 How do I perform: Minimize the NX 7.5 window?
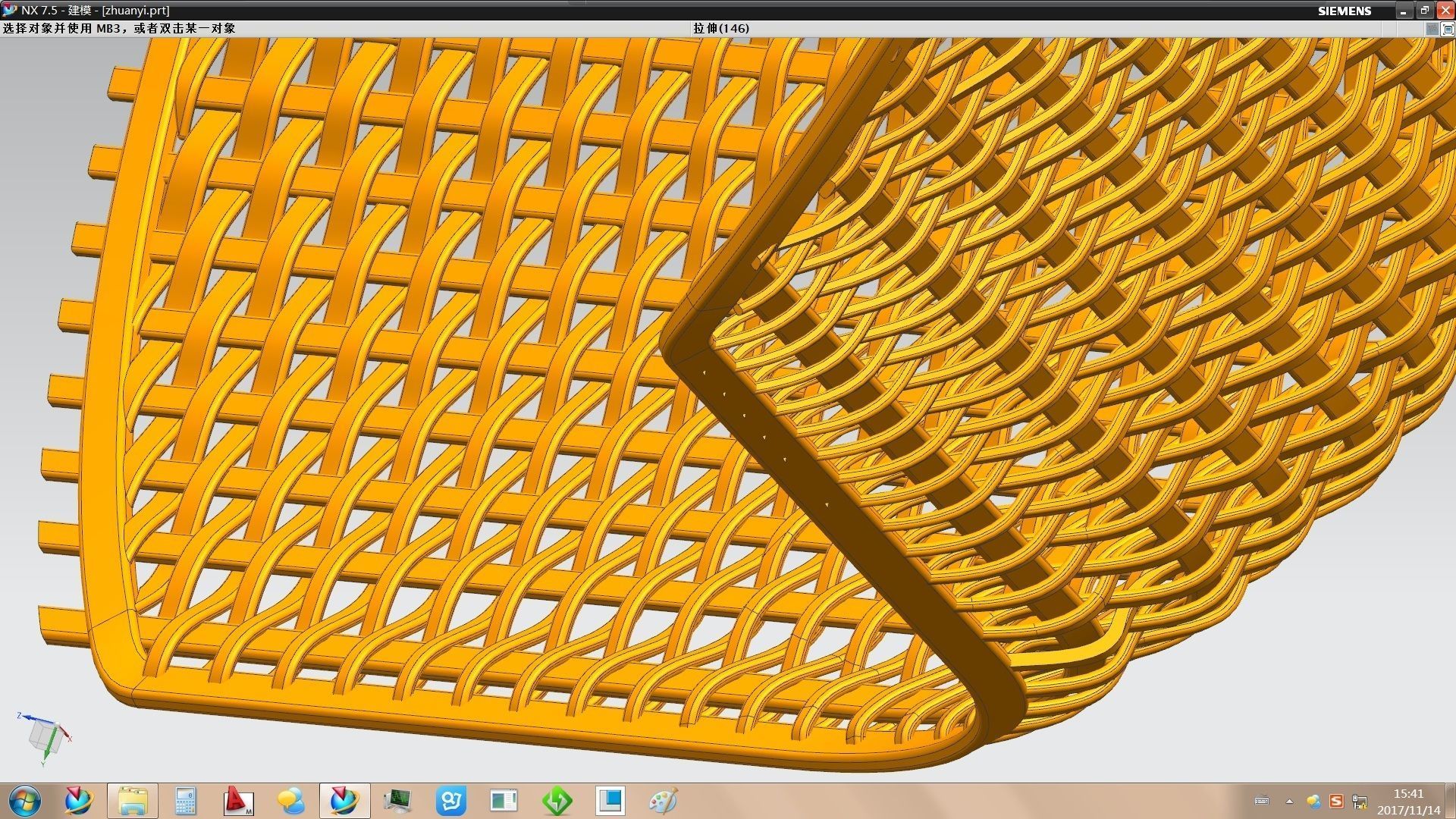click(1404, 11)
